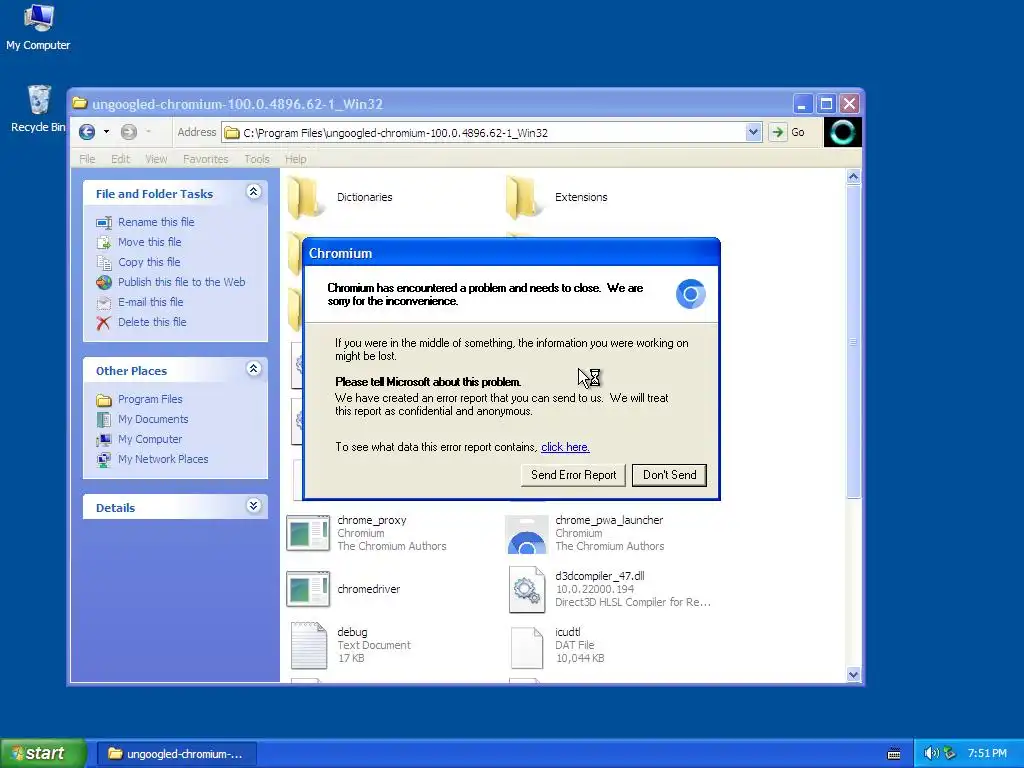This screenshot has width=1024, height=768.
Task: Go to Program Files in Other Places
Action: click(x=150, y=399)
